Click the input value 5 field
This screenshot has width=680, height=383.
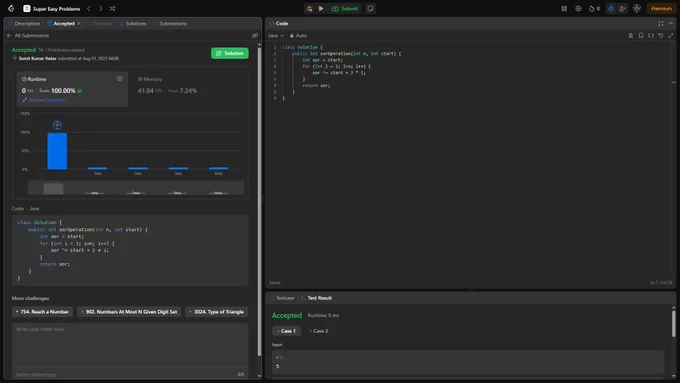[x=468, y=362]
